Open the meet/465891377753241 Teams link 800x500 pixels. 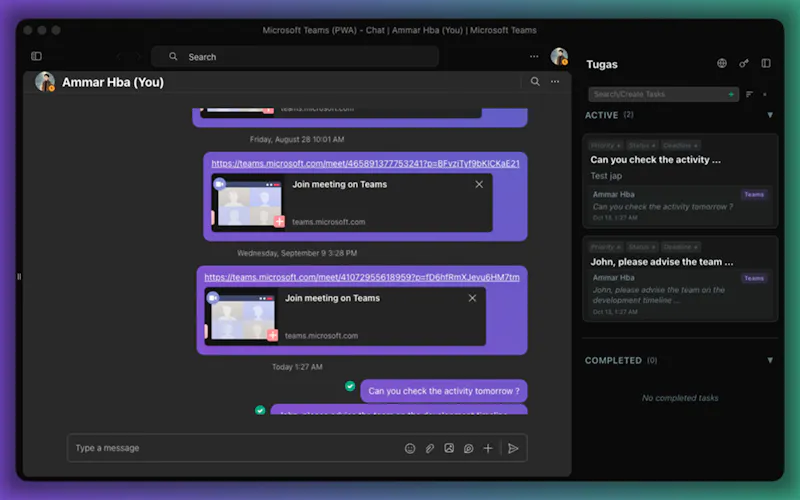tap(365, 163)
